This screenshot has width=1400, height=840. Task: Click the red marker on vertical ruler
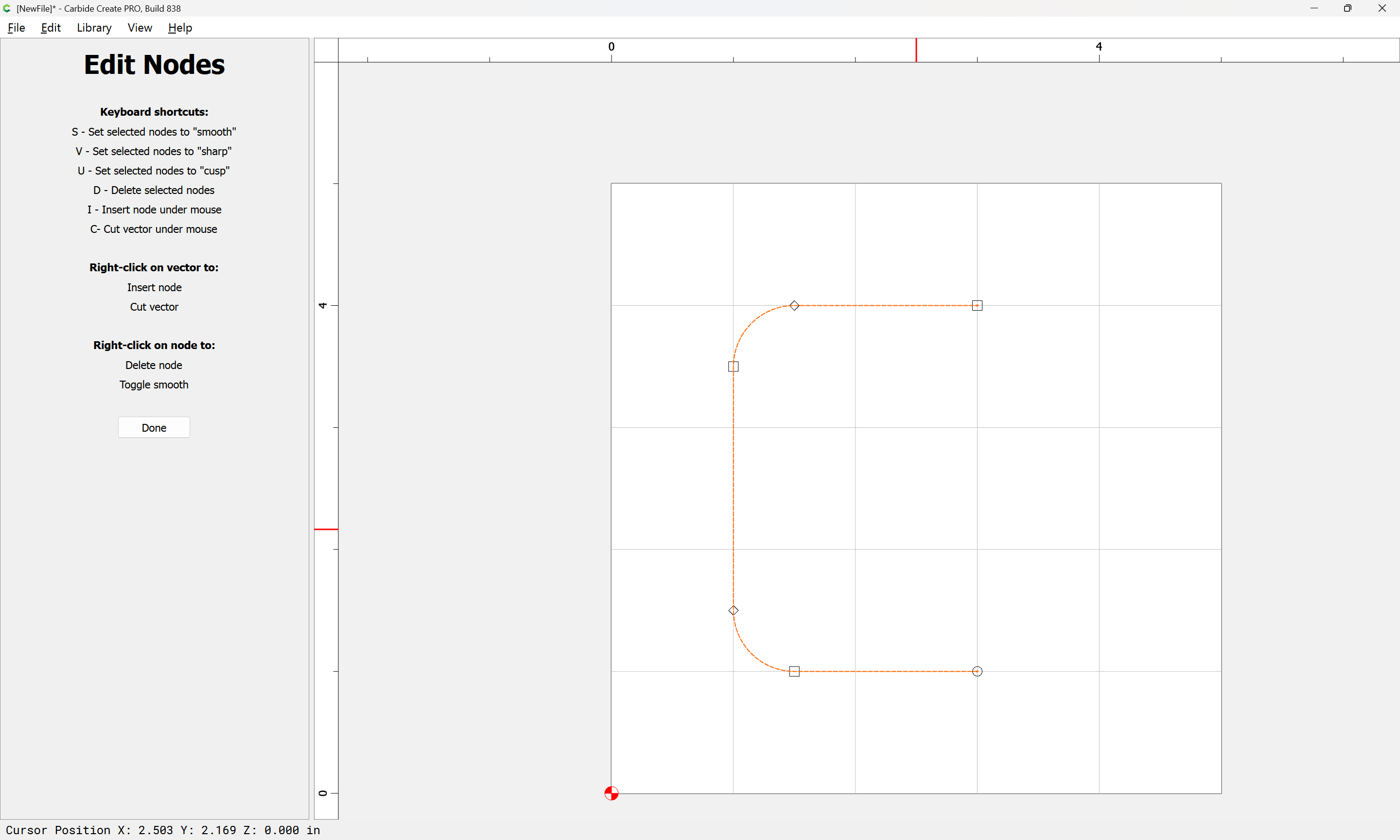click(x=326, y=529)
